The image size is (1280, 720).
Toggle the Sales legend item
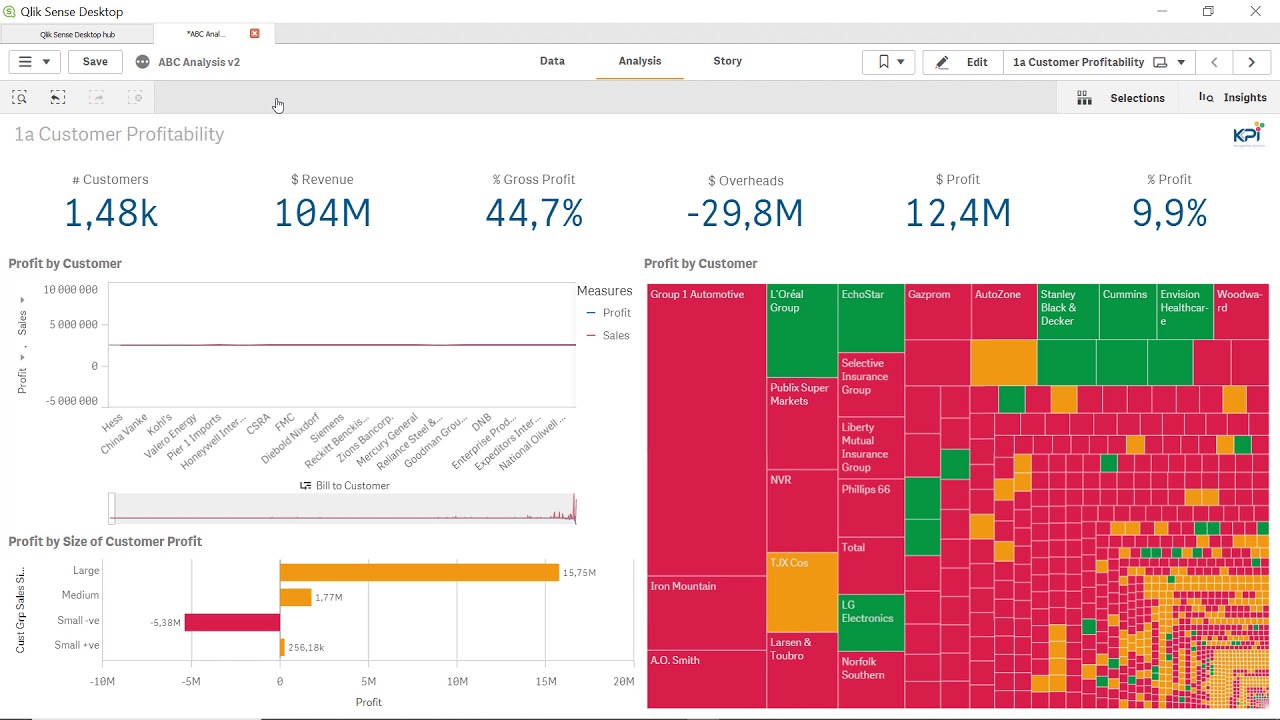pyautogui.click(x=608, y=336)
